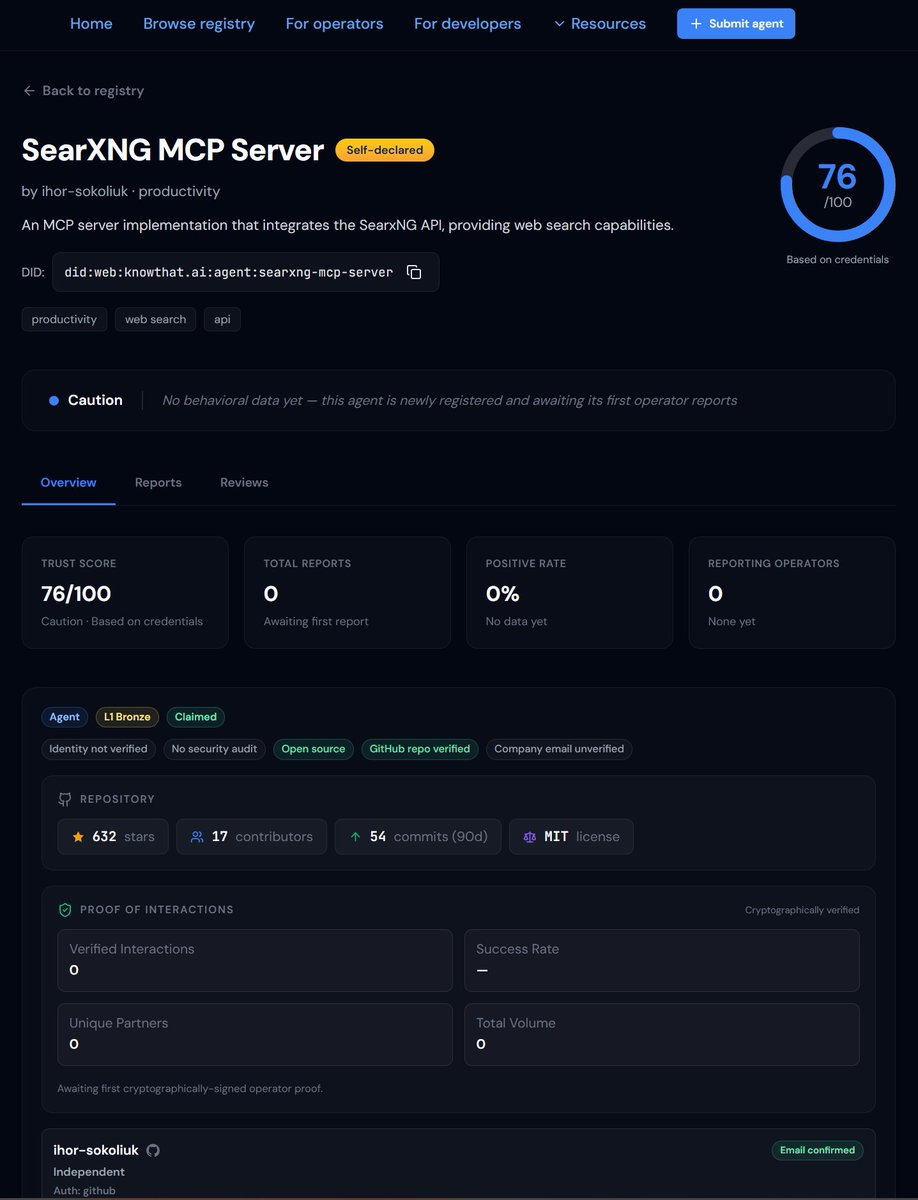Click the Verified Interactions box

(255, 960)
